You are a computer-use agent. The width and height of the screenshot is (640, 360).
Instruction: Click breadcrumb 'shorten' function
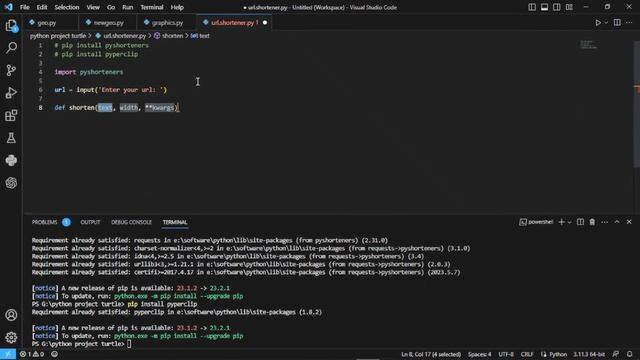click(172, 36)
